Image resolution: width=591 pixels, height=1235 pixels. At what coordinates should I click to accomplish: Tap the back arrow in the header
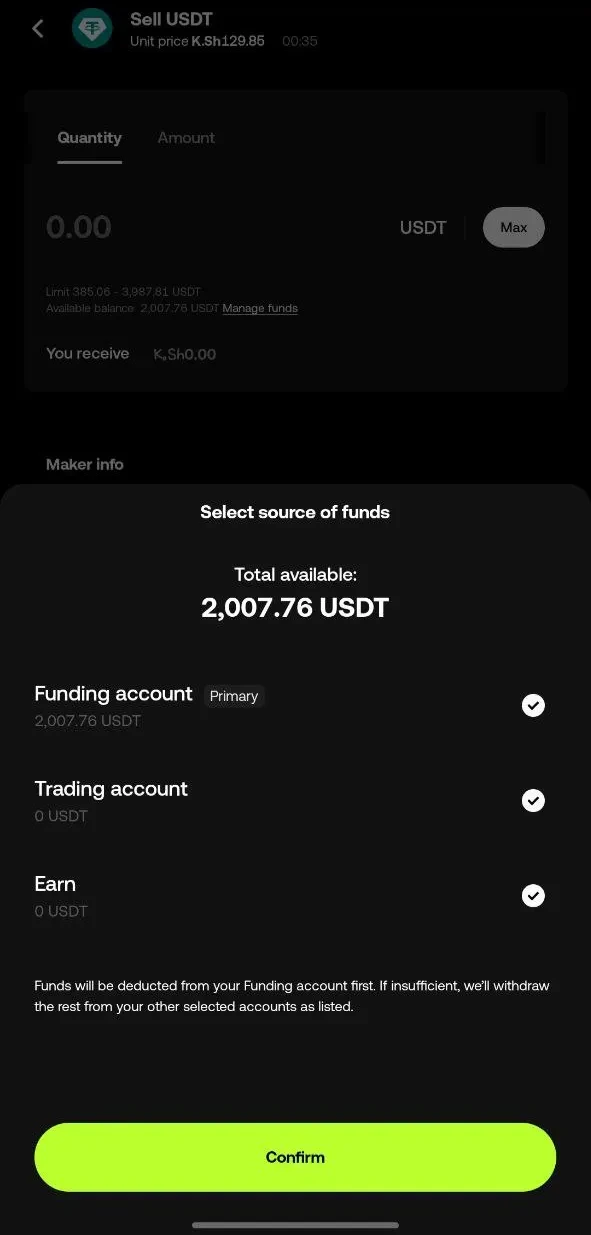(37, 28)
